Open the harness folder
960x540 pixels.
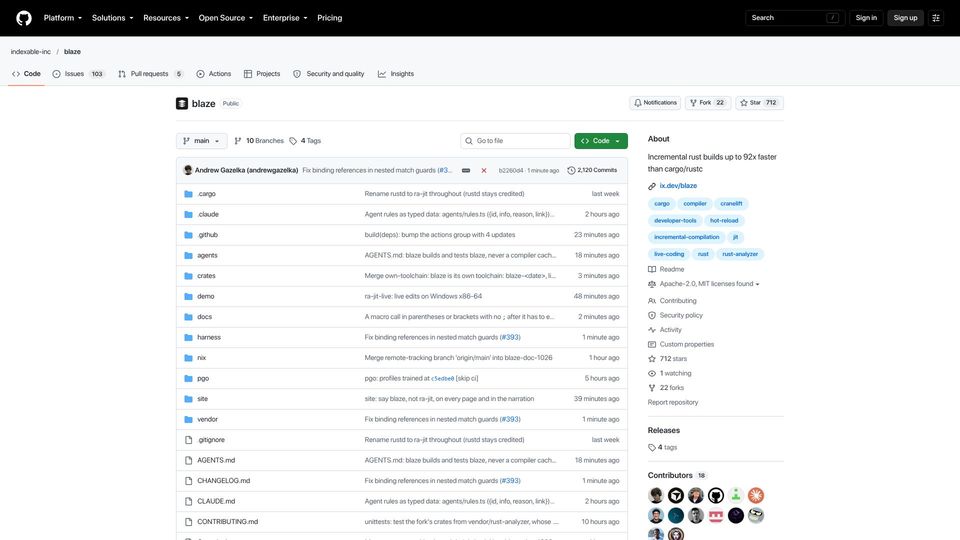click(209, 337)
